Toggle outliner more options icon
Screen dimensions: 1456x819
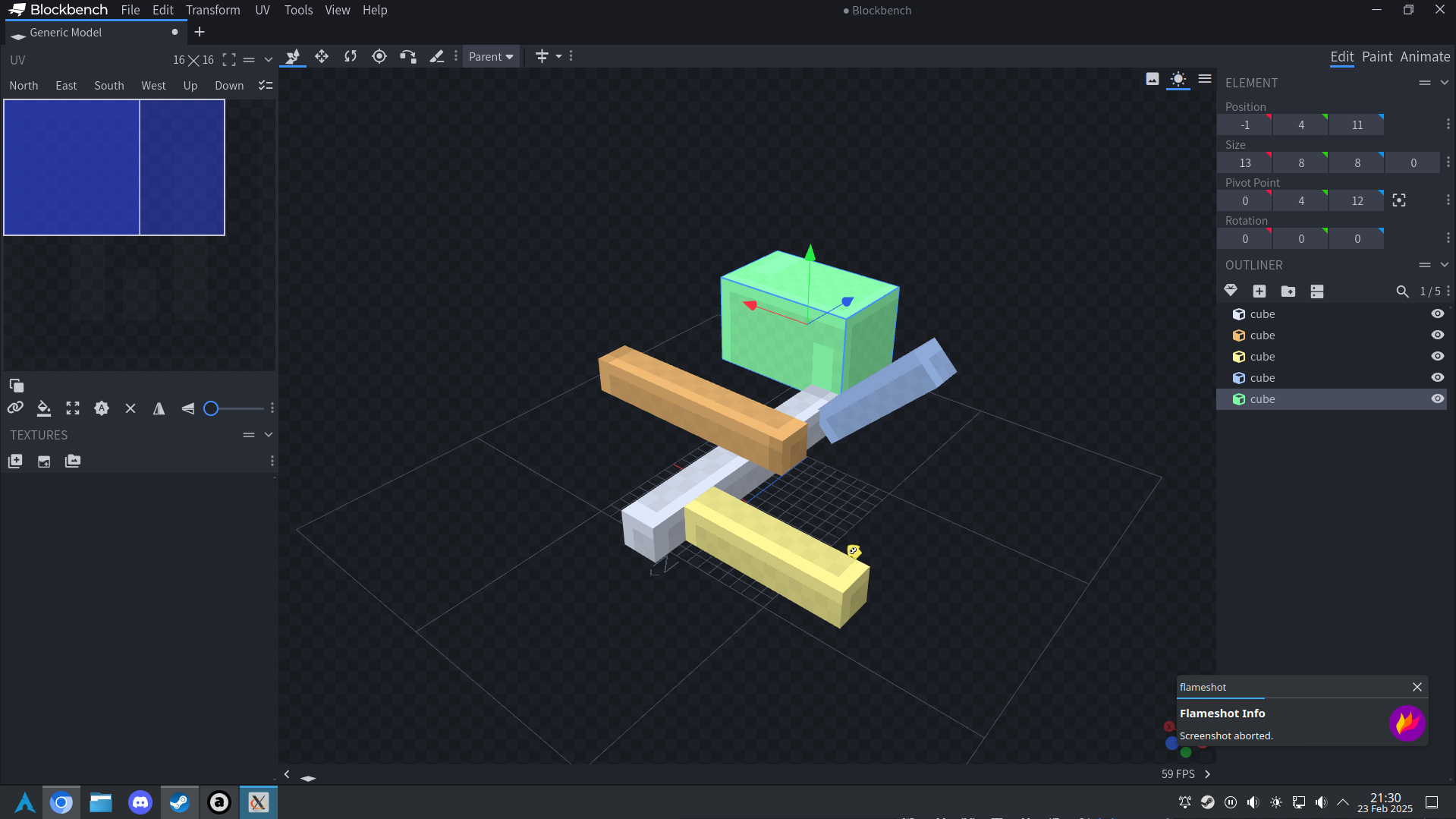click(x=1317, y=291)
